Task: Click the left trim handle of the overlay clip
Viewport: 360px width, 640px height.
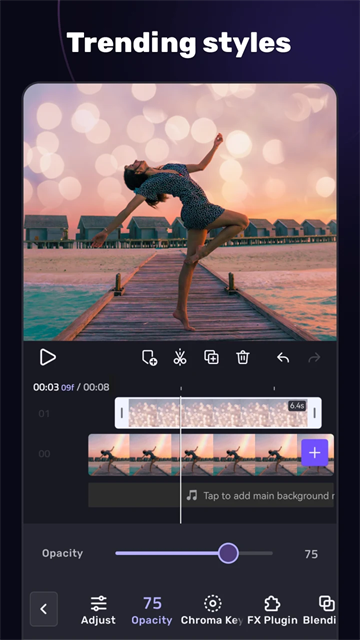Action: pyautogui.click(x=122, y=413)
